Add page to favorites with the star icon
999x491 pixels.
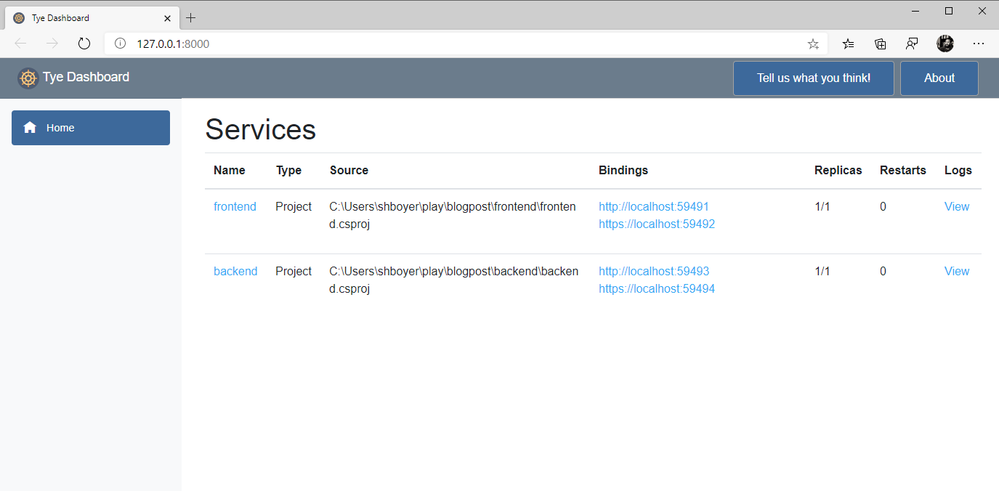[813, 44]
